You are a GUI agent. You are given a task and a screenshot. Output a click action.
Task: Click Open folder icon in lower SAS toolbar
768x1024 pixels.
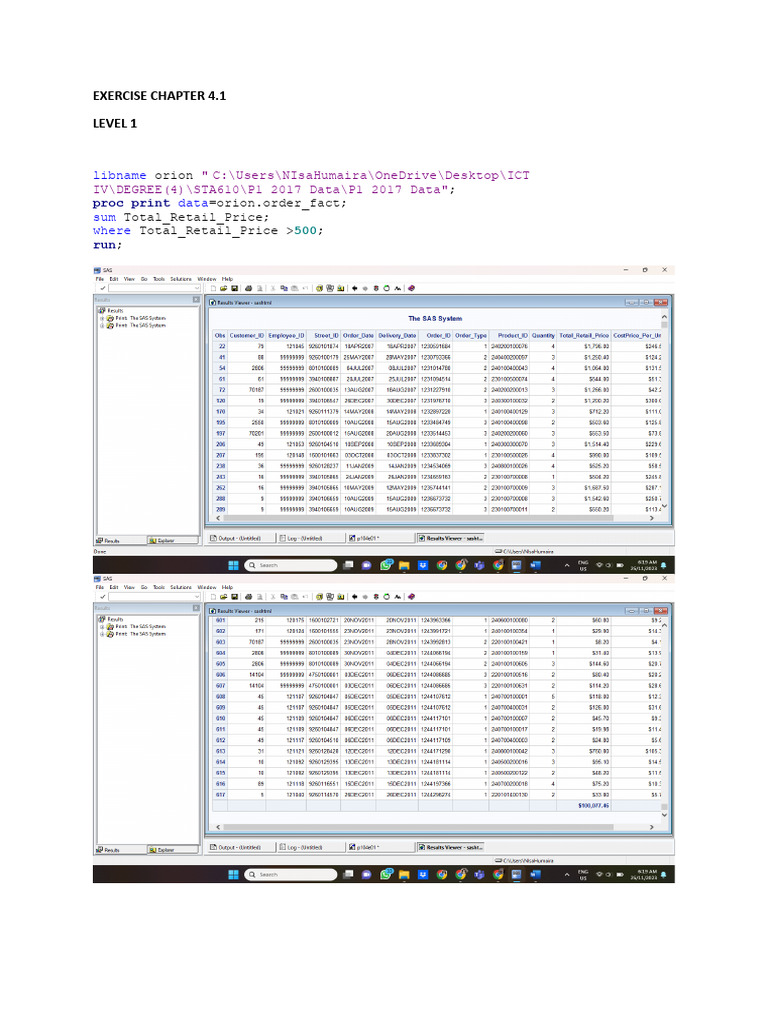click(x=223, y=596)
